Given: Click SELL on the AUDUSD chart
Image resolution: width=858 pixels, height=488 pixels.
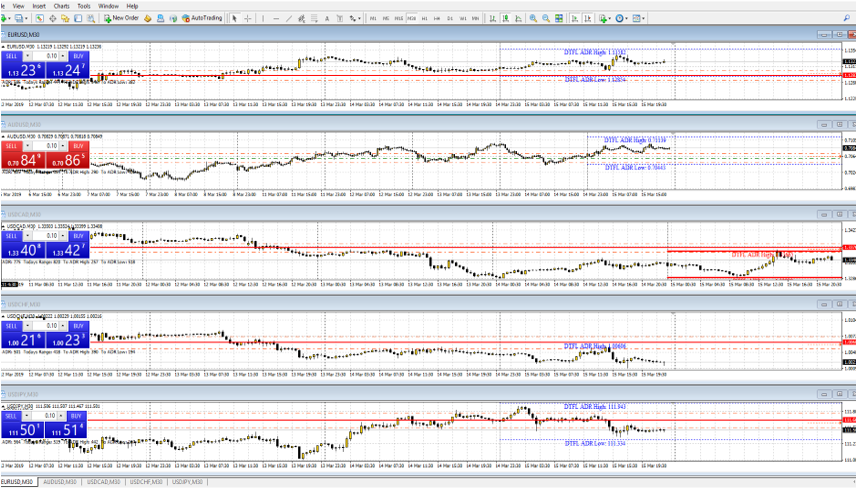Looking at the screenshot, I should coord(11,146).
